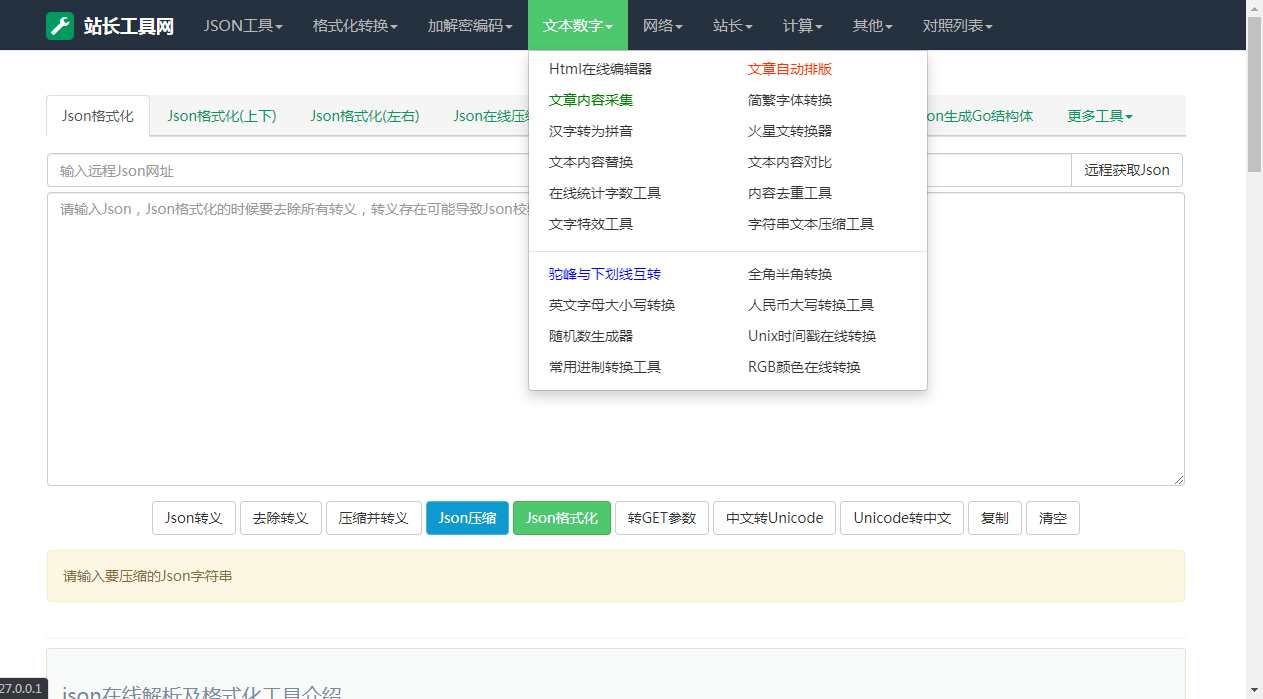
Task: Expand the 更多工具 dropdown
Action: point(1097,115)
